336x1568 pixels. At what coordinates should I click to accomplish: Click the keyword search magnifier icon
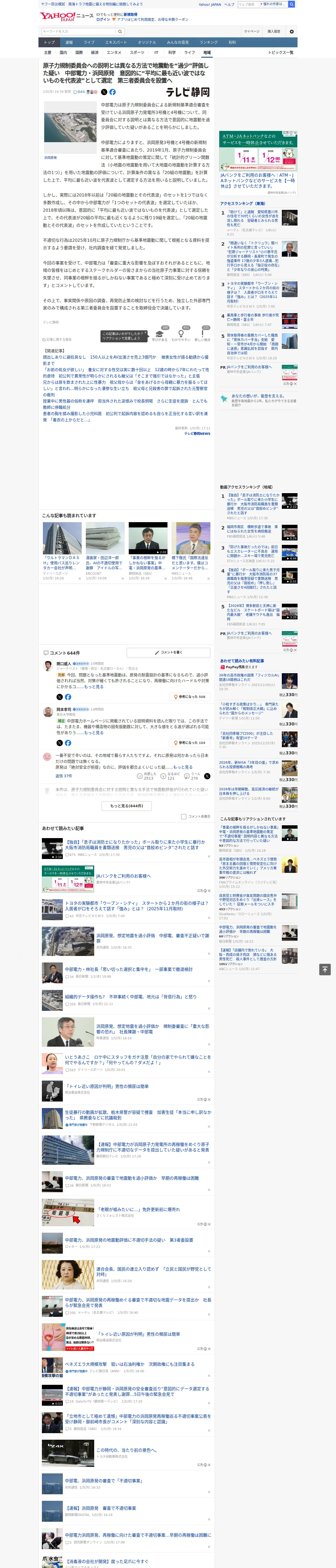pos(120,31)
